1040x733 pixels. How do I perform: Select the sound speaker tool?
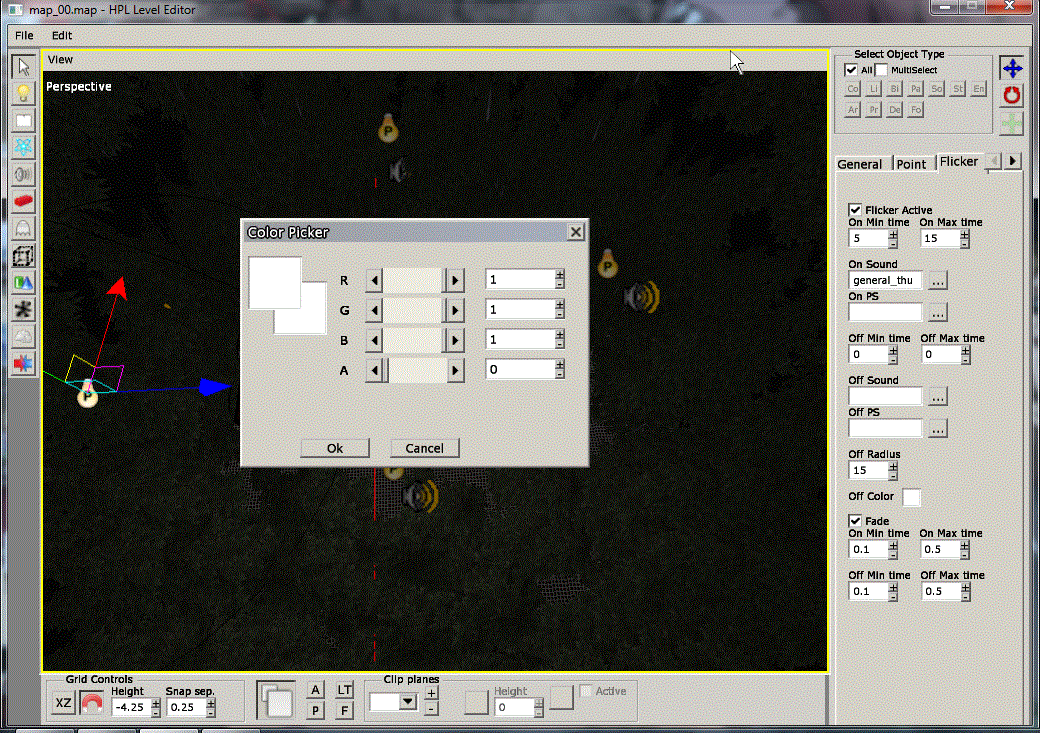coord(23,174)
